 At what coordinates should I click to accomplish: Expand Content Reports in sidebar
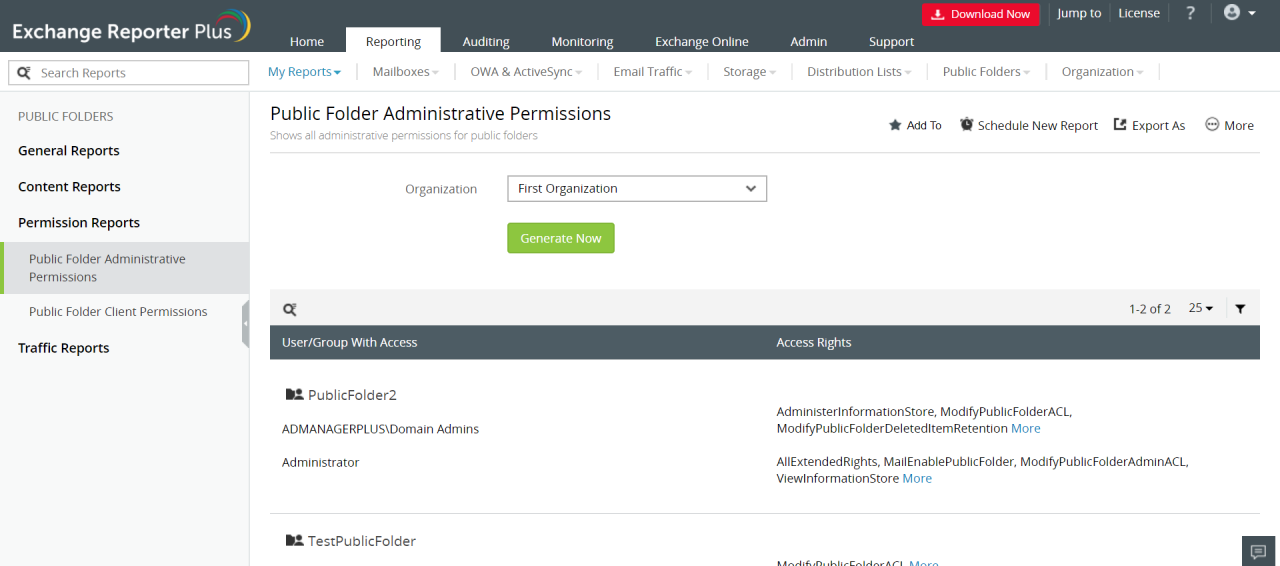(x=69, y=187)
